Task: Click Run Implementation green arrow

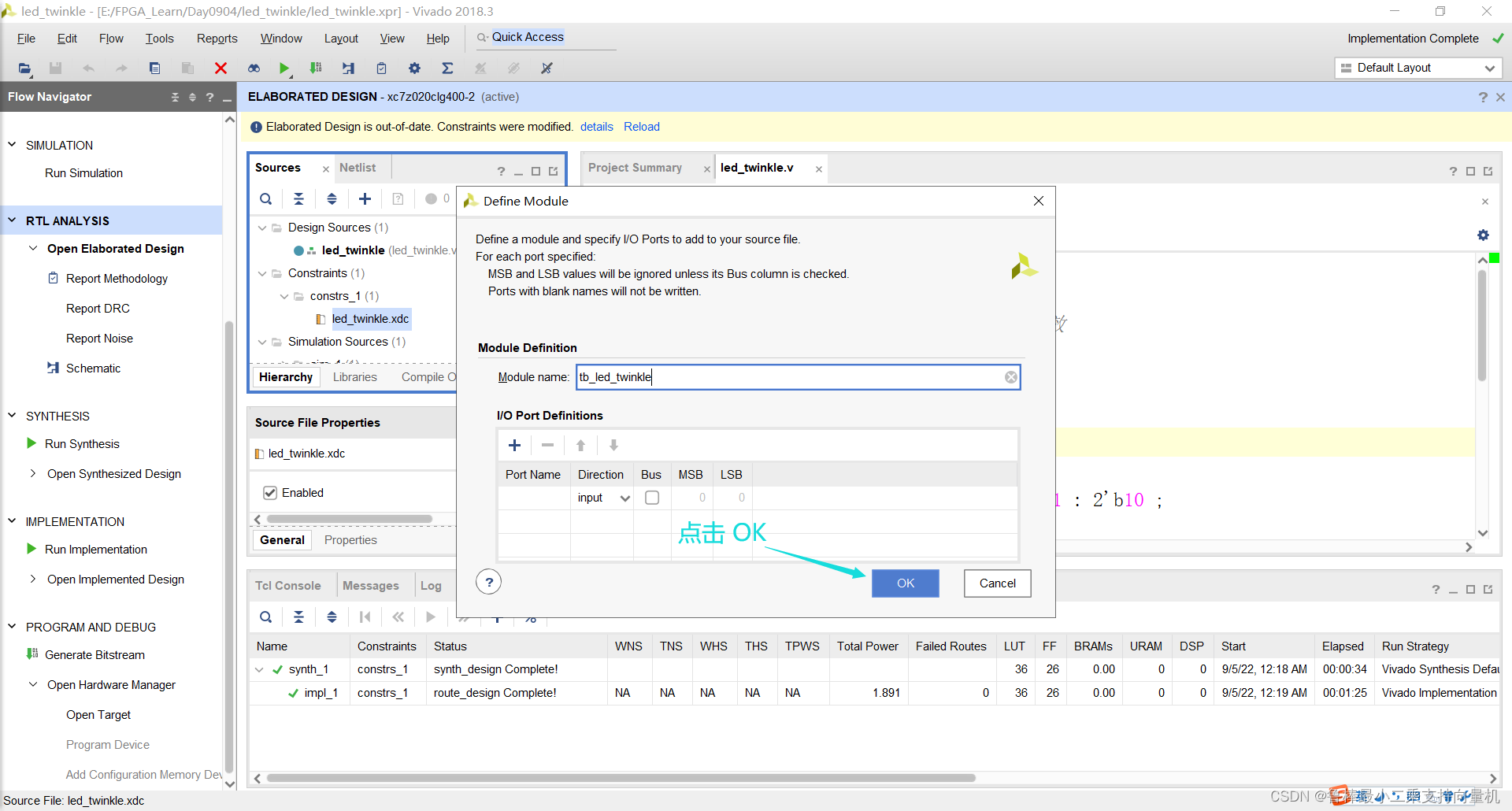Action: click(31, 549)
